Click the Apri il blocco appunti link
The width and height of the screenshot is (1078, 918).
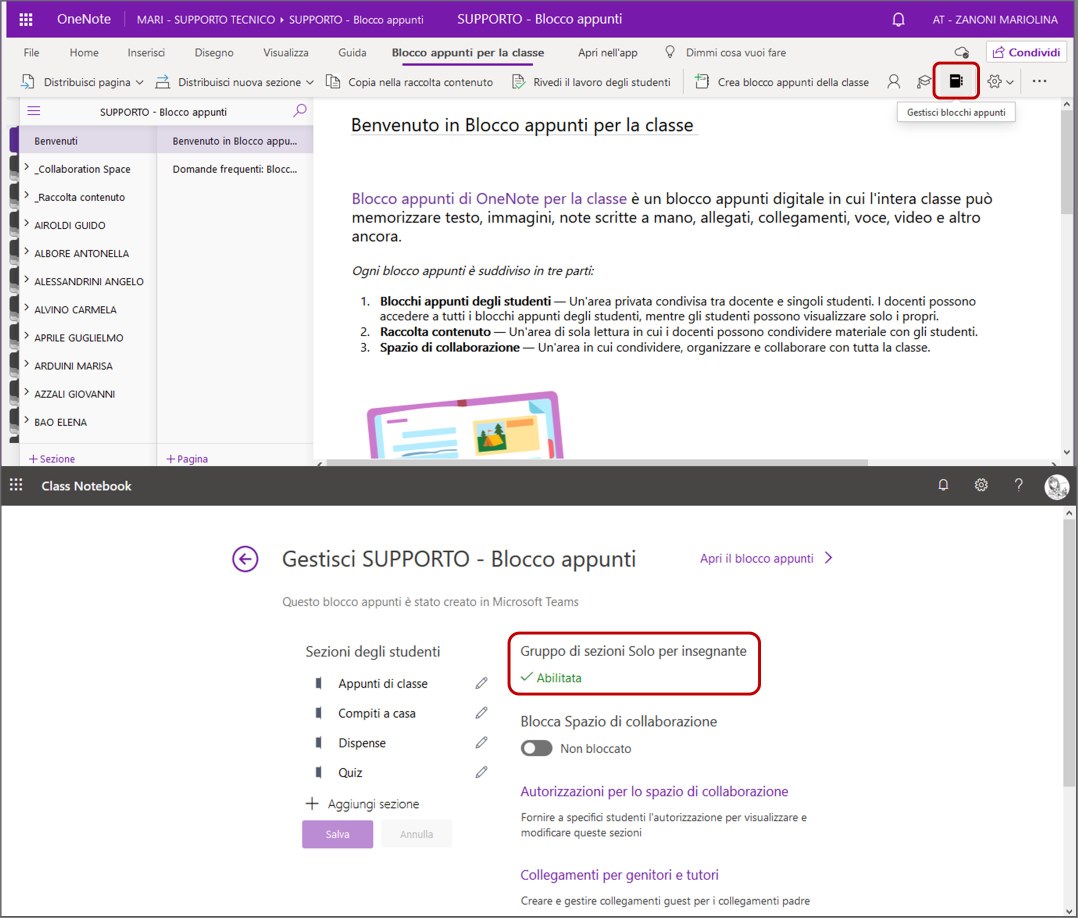point(766,558)
